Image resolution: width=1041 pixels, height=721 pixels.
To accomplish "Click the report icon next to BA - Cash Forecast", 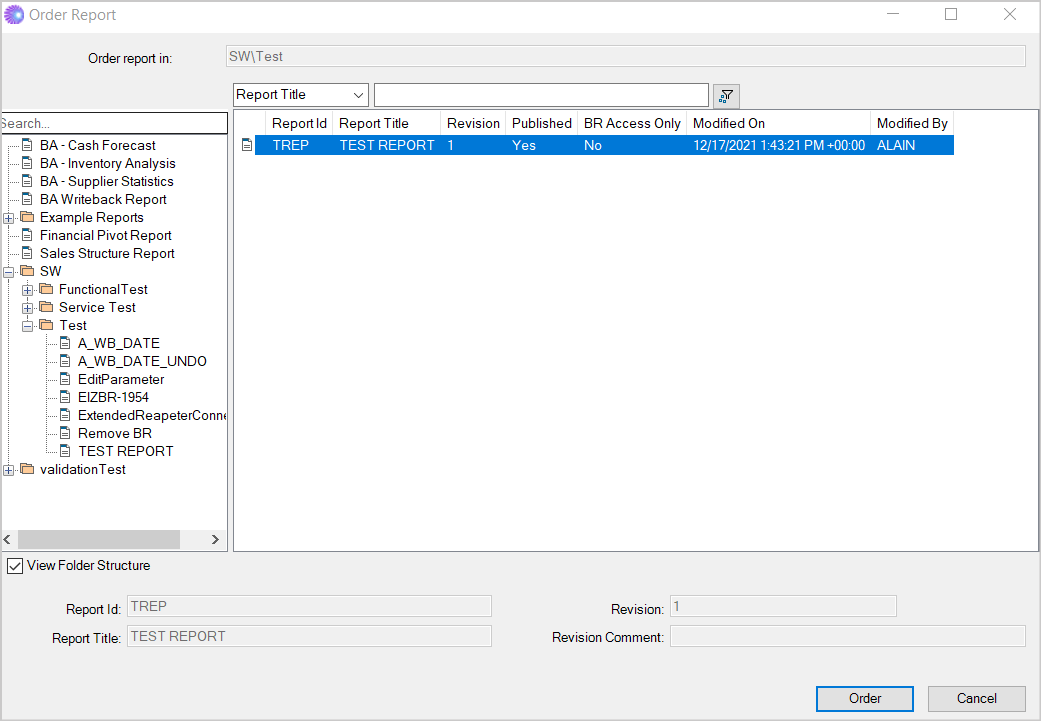I will [27, 146].
